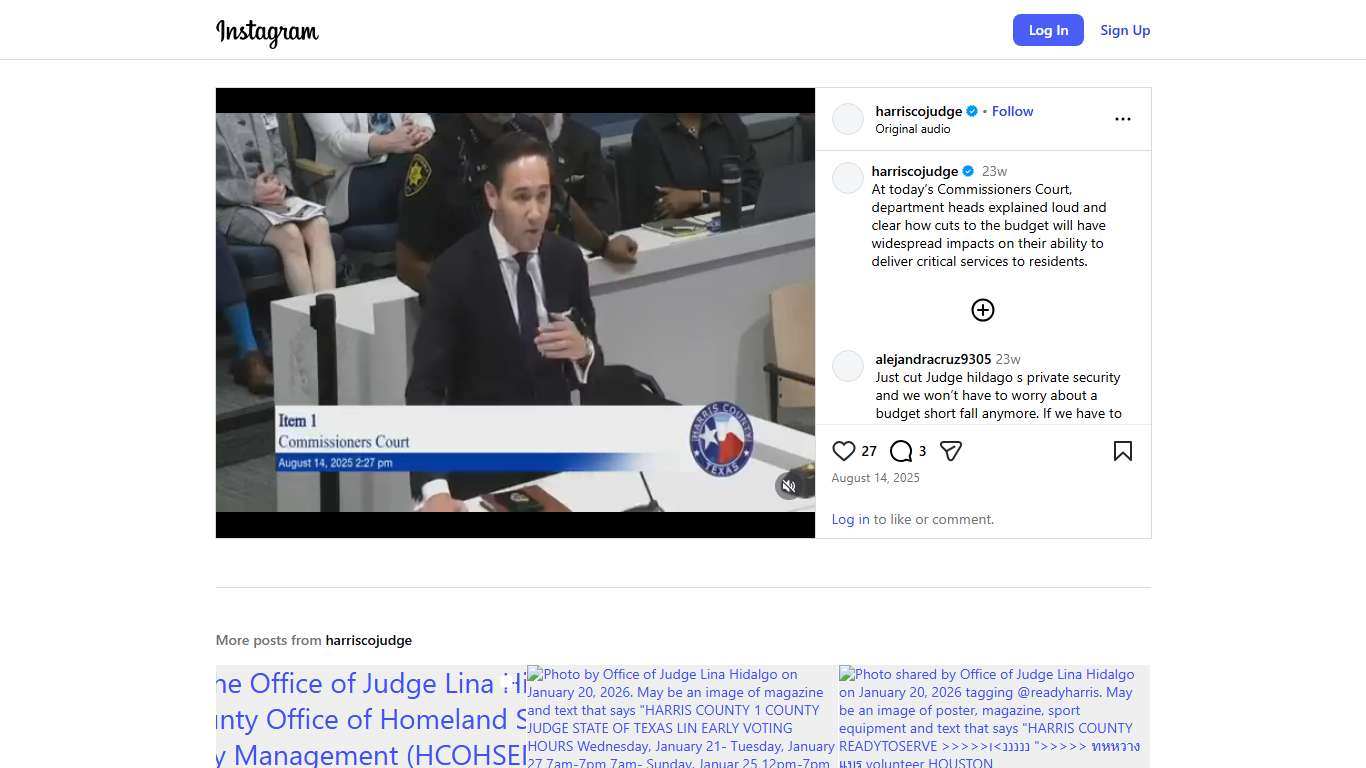Open the early voting hours post thumbnail
The width and height of the screenshot is (1366, 768).
(x=682, y=716)
